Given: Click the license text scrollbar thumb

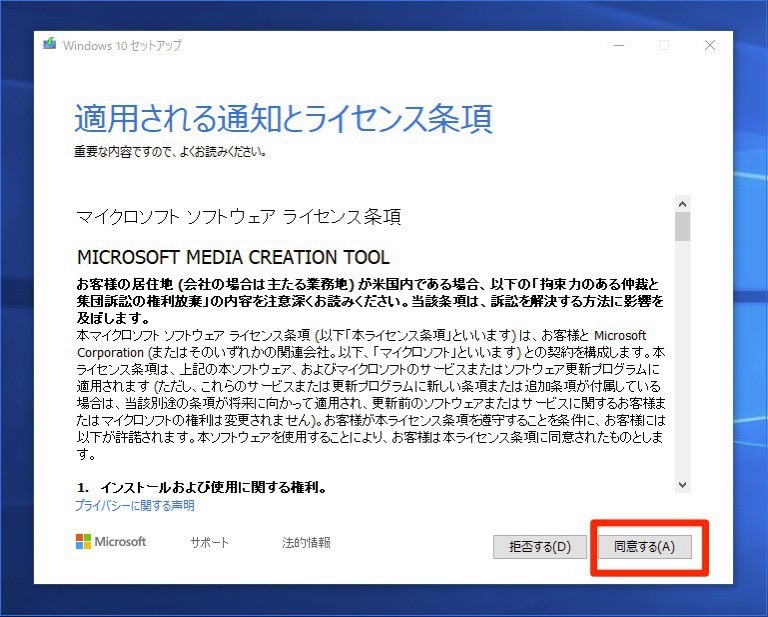Looking at the screenshot, I should pyautogui.click(x=683, y=227).
